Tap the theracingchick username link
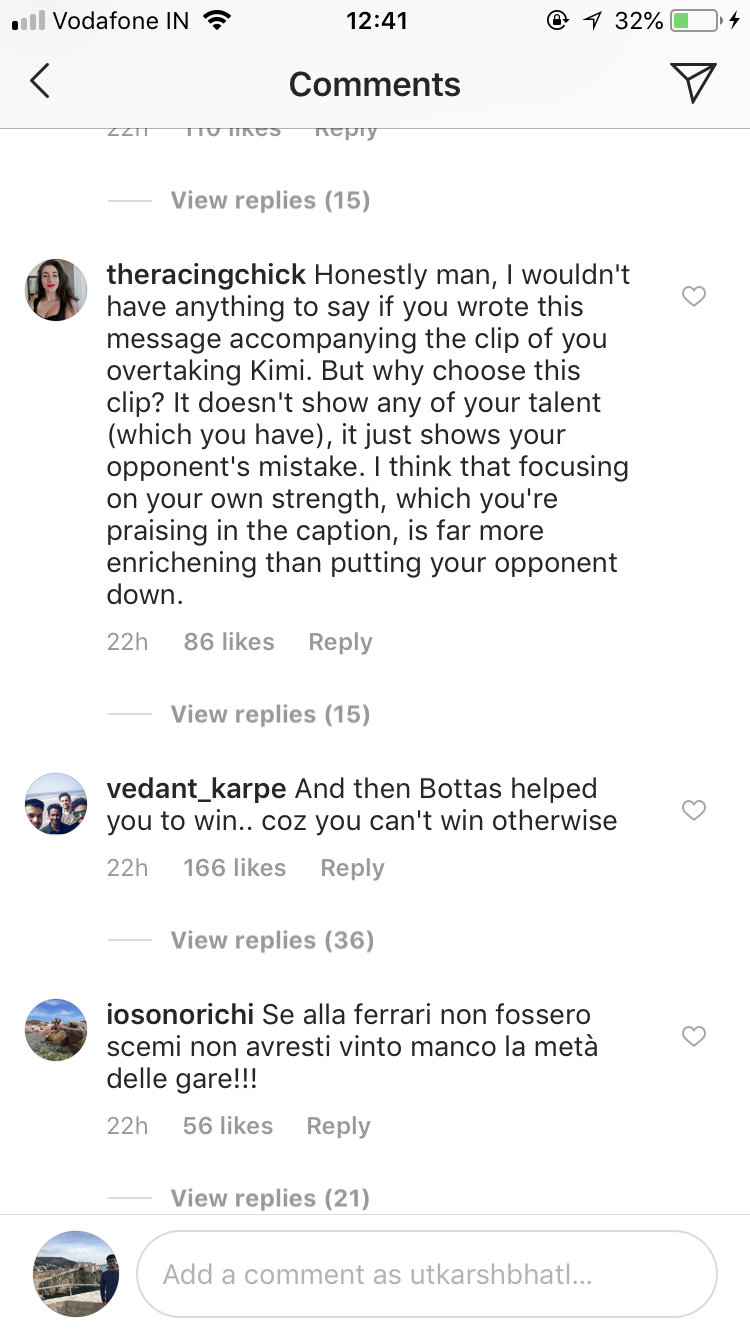The height and width of the screenshot is (1334, 750). 206,275
